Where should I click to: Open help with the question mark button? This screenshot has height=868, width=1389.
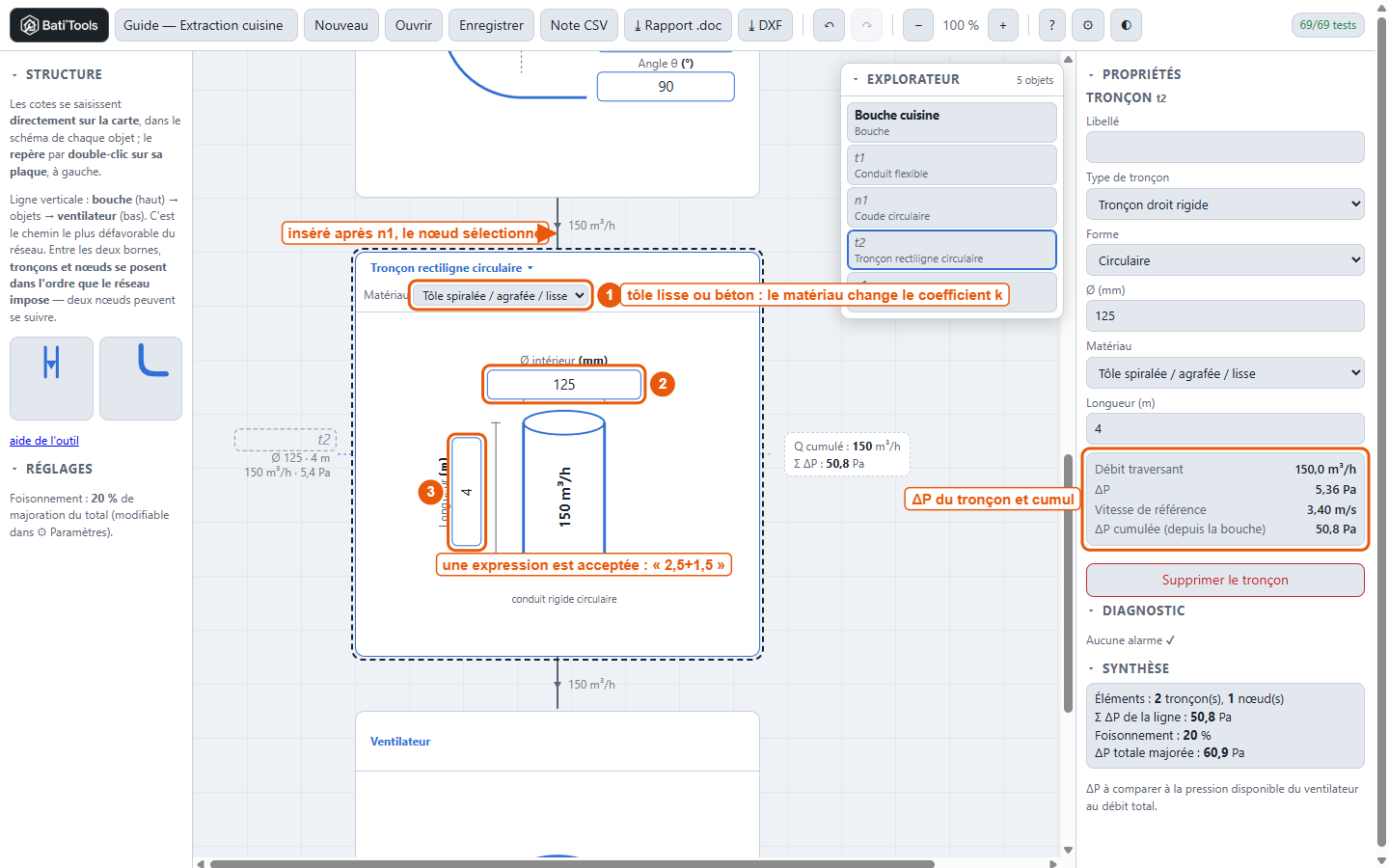pyautogui.click(x=1051, y=25)
